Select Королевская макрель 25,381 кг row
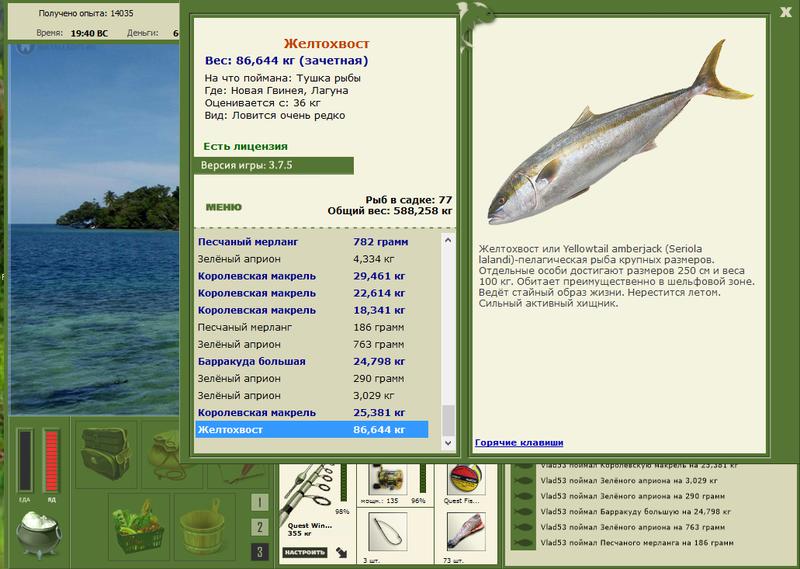Image resolution: width=800 pixels, height=569 pixels. pos(312,412)
